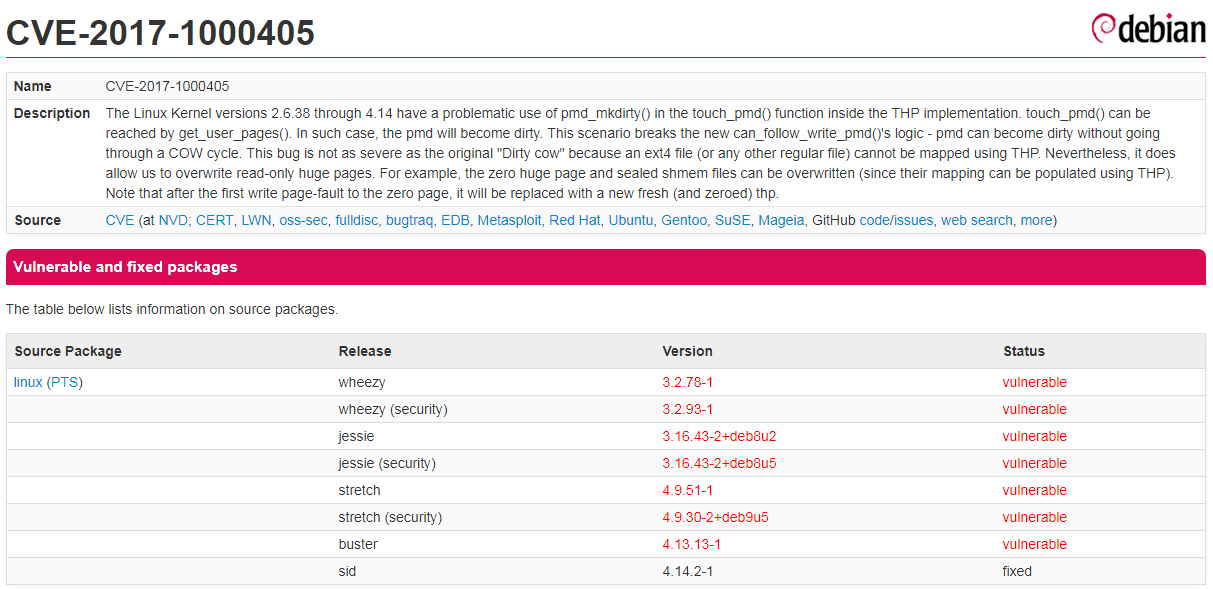
Task: Follow the SuSE link
Action: (x=733, y=220)
